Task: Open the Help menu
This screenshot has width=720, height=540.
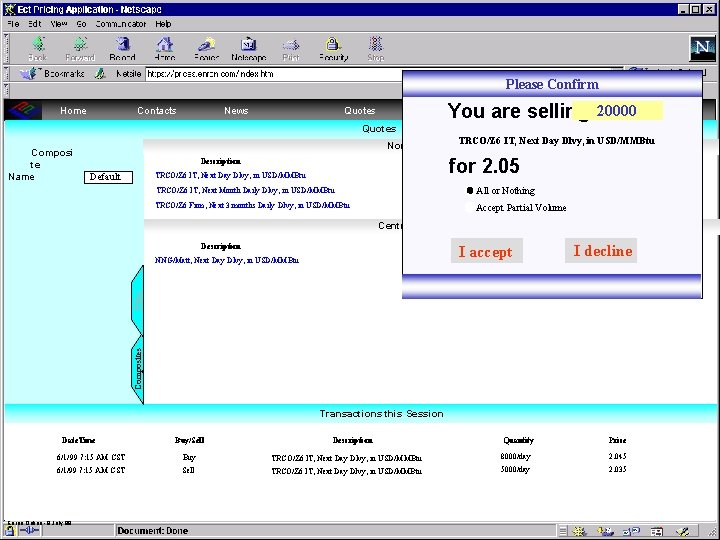Action: point(163,24)
